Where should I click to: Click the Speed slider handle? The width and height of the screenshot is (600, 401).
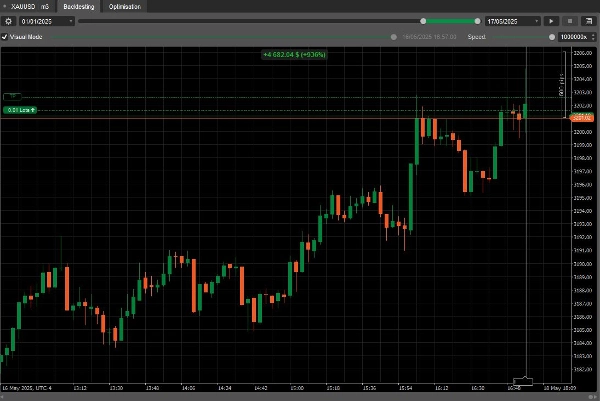[x=552, y=37]
